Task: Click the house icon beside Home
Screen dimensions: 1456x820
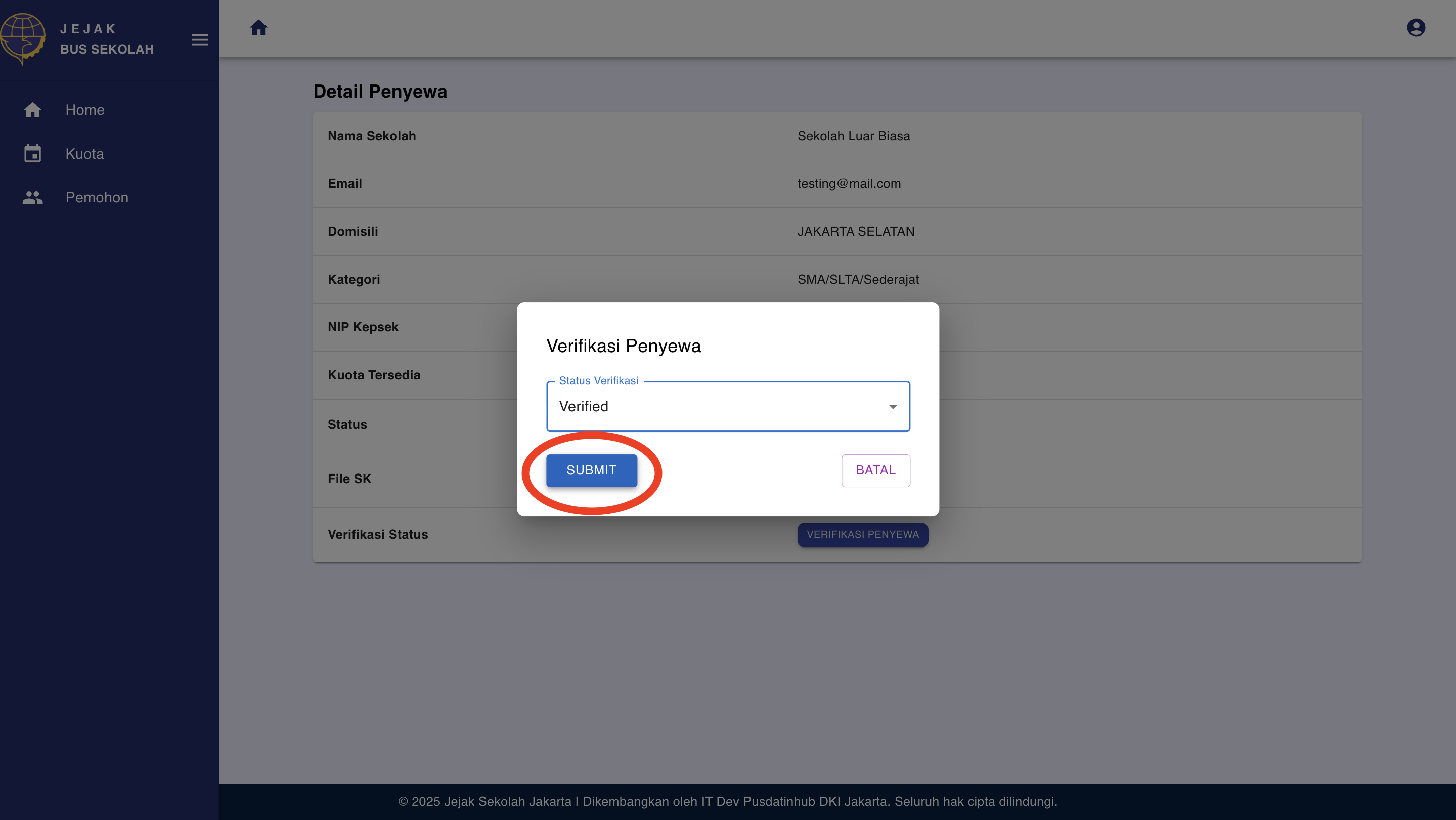Action: tap(33, 110)
